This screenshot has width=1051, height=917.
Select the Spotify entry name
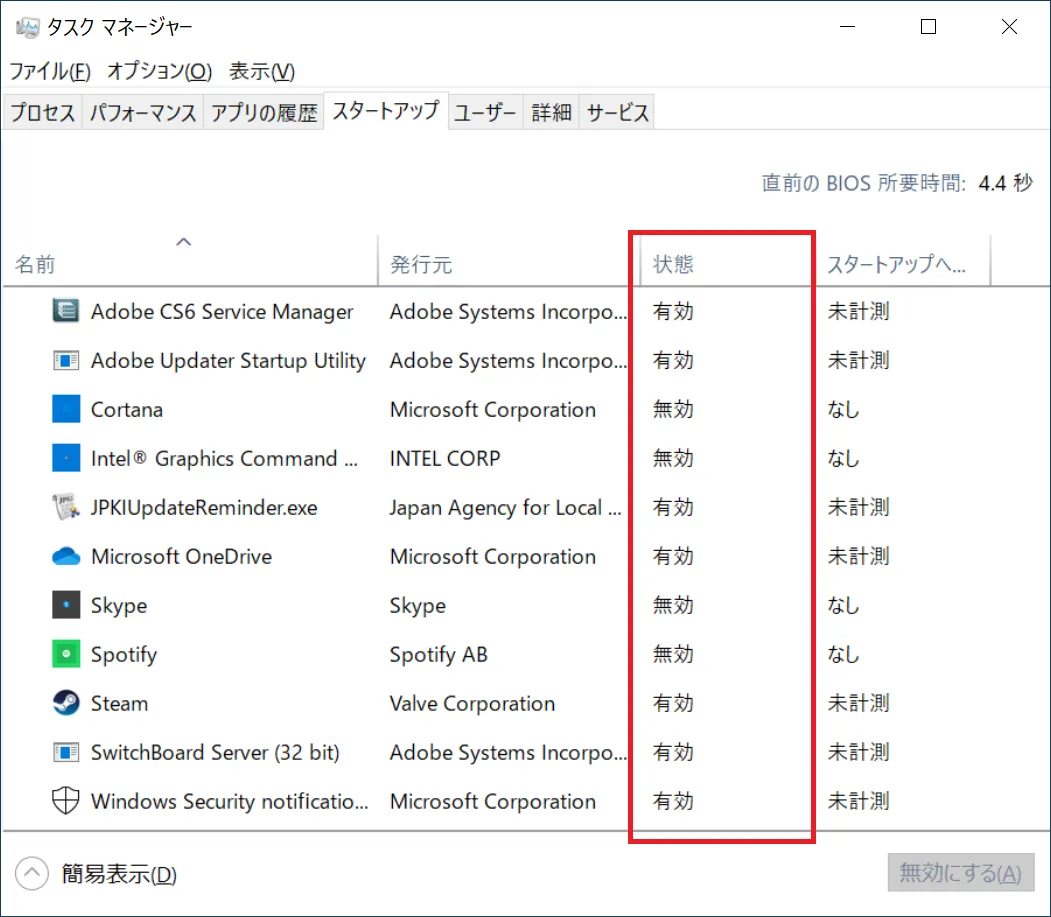pos(123,655)
